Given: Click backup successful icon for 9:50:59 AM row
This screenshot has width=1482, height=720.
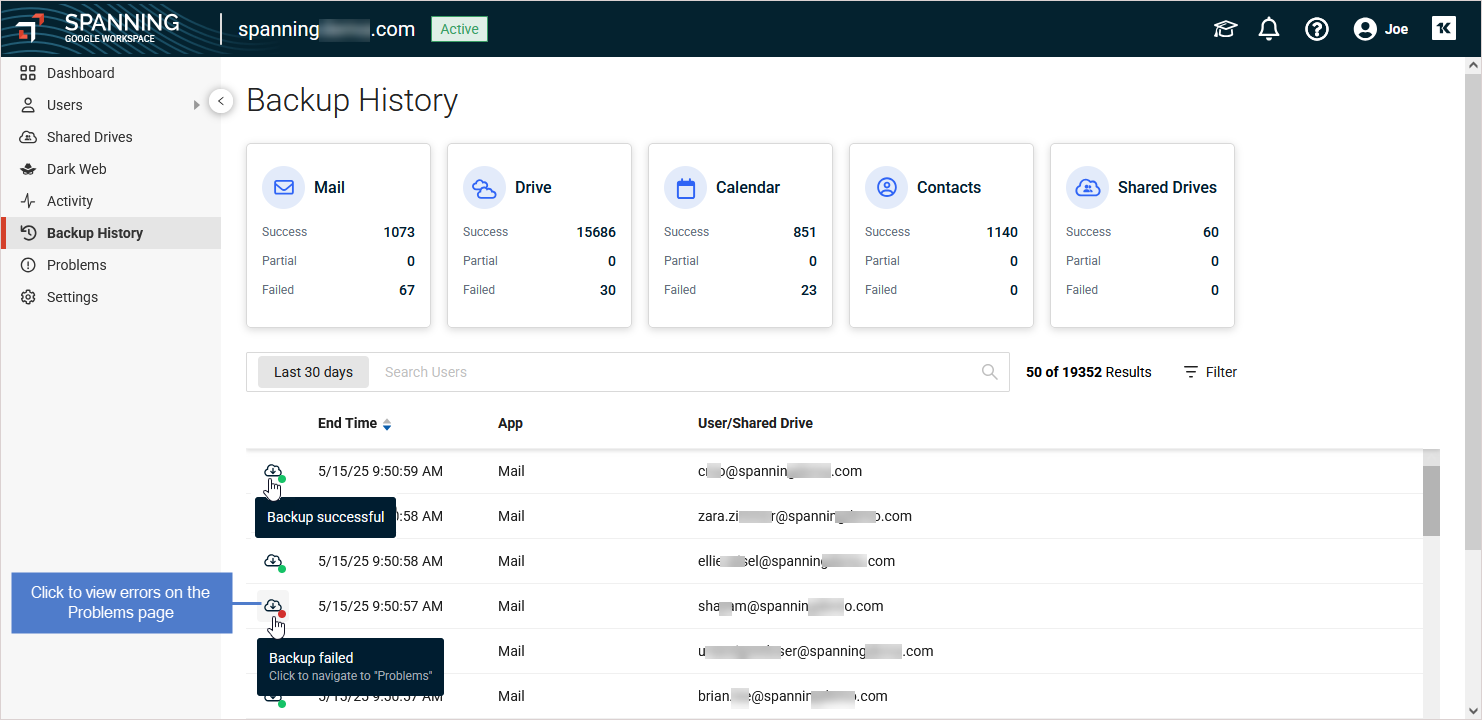Looking at the screenshot, I should 273,472.
